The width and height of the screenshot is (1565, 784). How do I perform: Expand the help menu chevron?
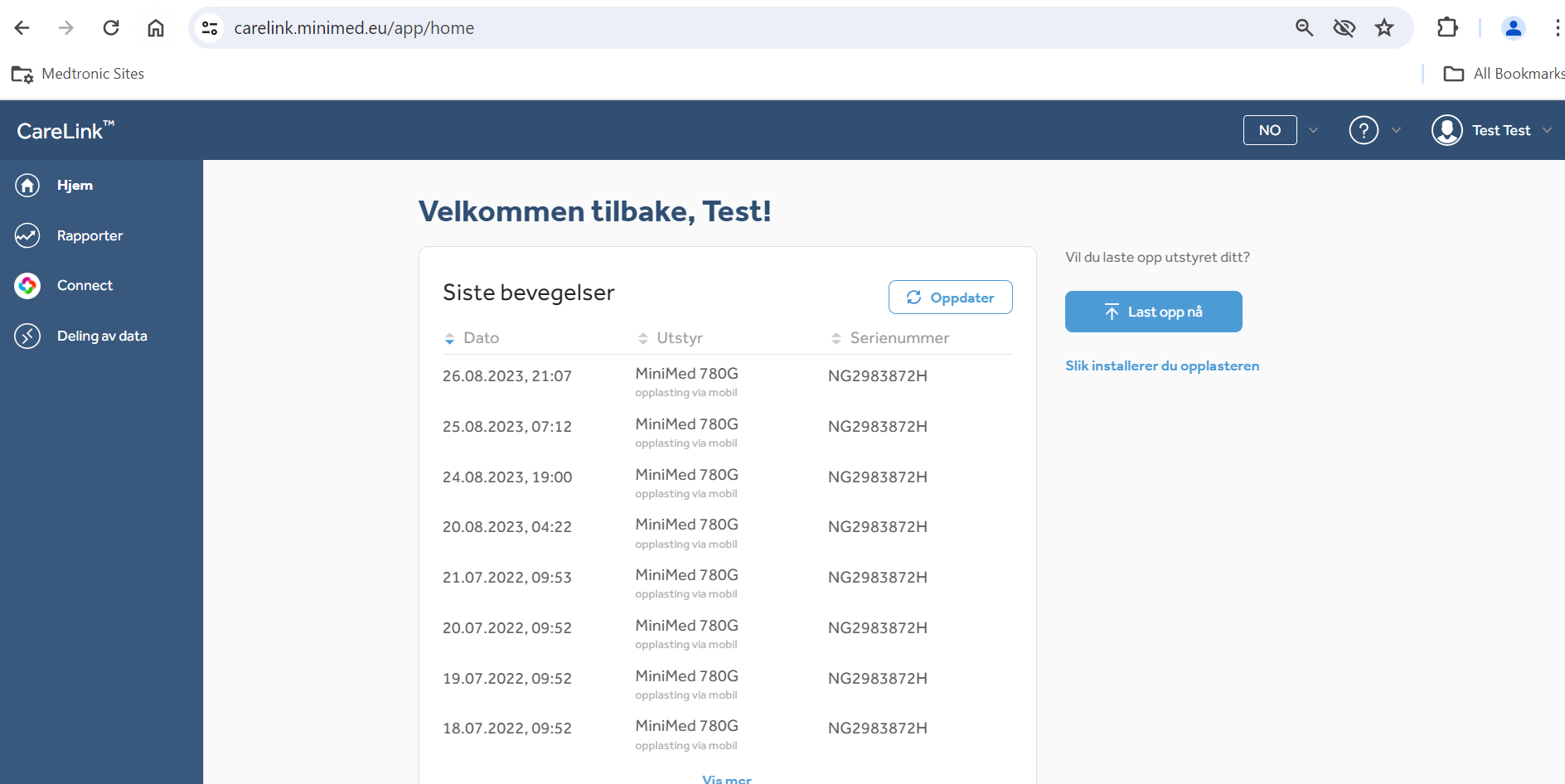pos(1396,130)
